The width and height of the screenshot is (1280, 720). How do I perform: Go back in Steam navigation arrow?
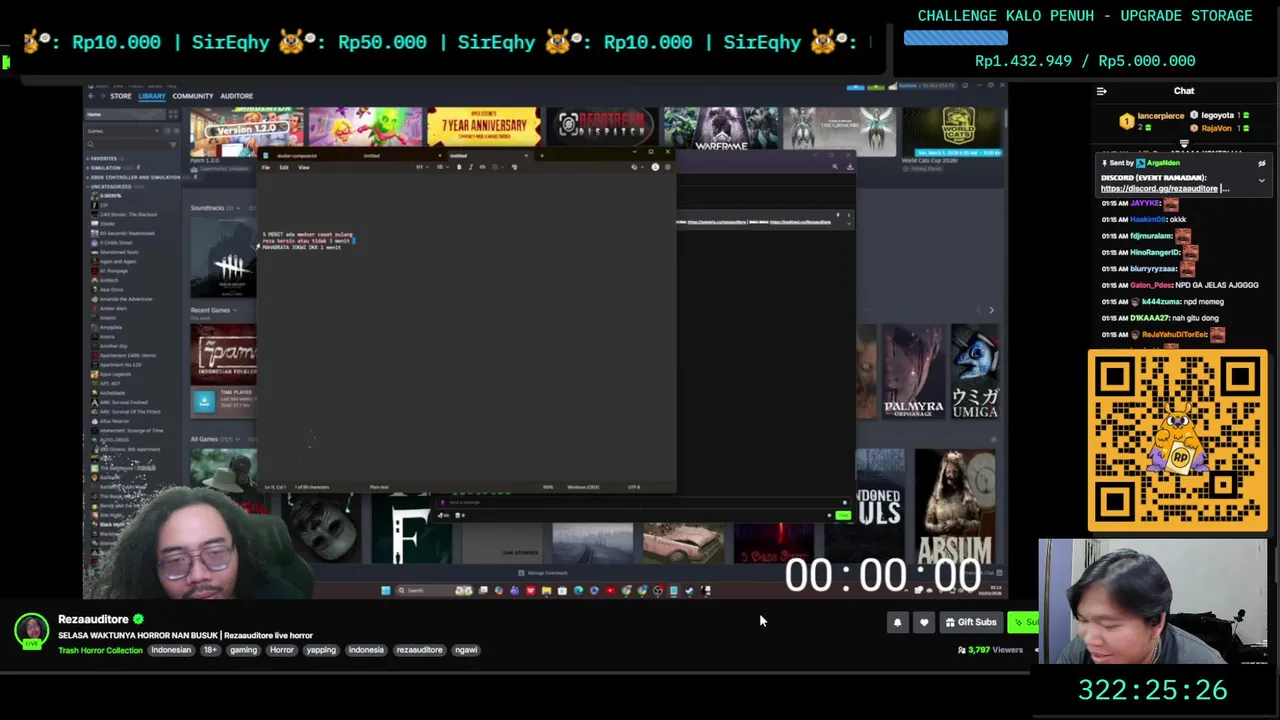90,96
